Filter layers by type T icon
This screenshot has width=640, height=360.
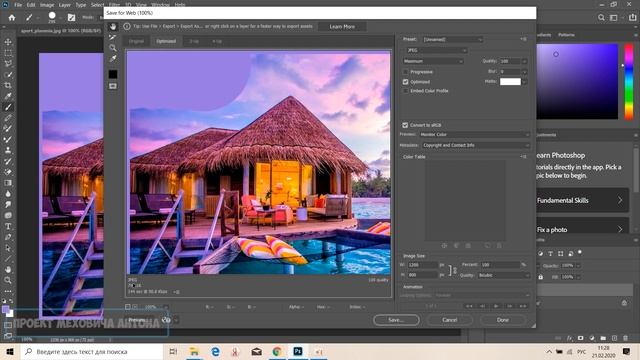[550, 253]
